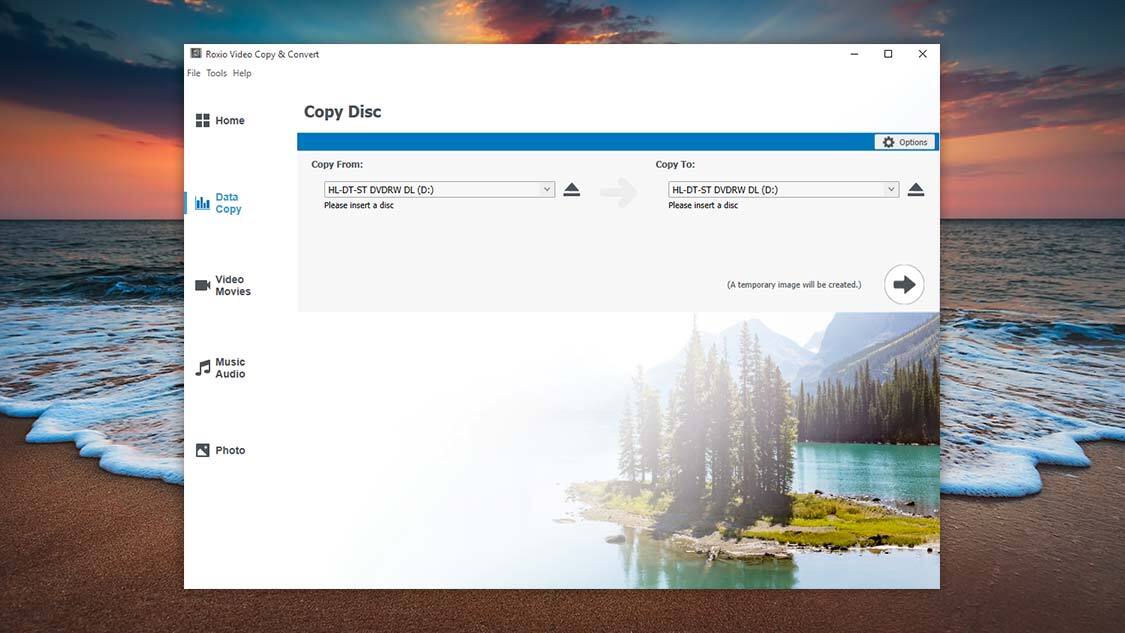The height and width of the screenshot is (633, 1125).
Task: Go to the Home section
Action: coord(220,121)
